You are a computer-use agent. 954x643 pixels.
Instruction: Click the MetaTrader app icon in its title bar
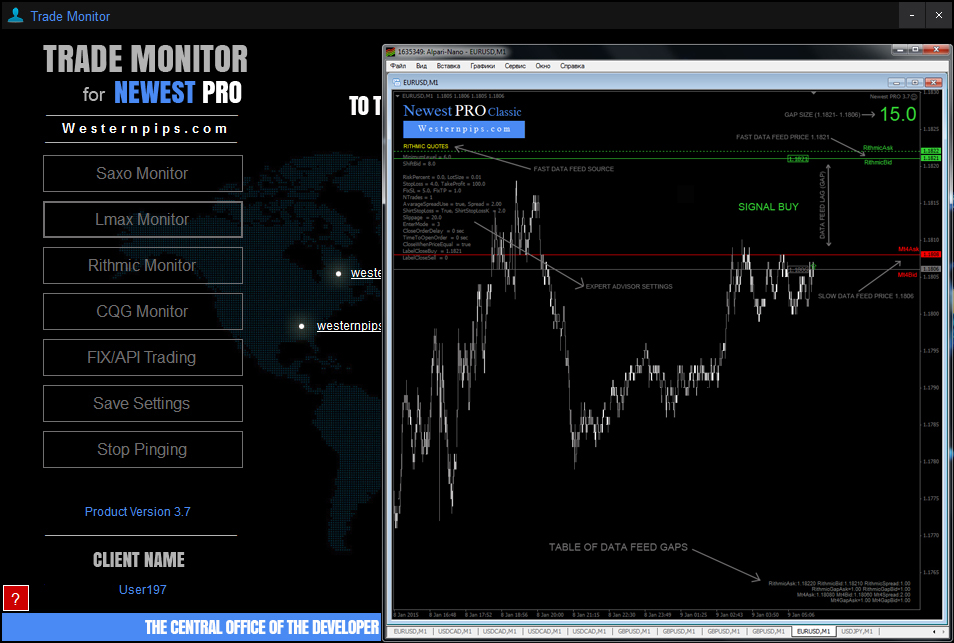point(391,52)
